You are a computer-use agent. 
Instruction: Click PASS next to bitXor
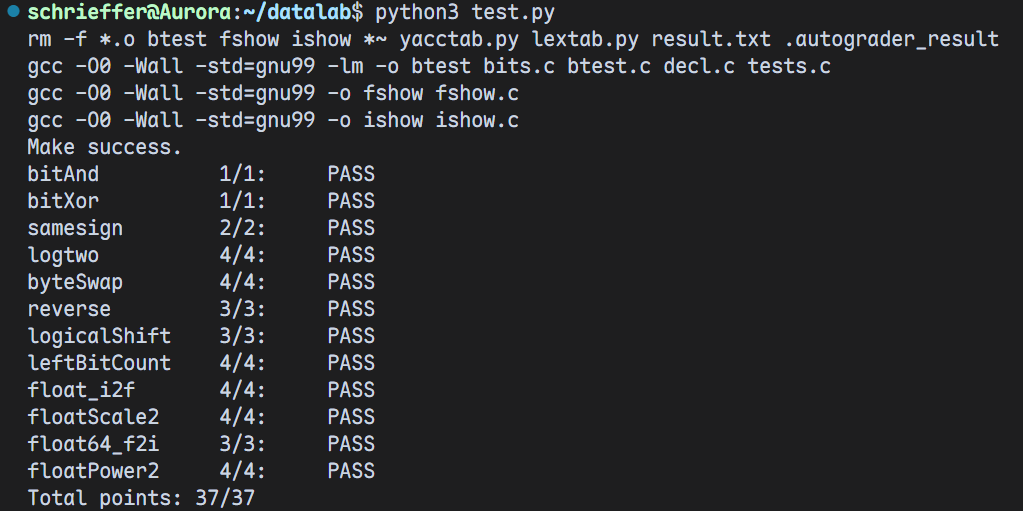pyautogui.click(x=351, y=202)
